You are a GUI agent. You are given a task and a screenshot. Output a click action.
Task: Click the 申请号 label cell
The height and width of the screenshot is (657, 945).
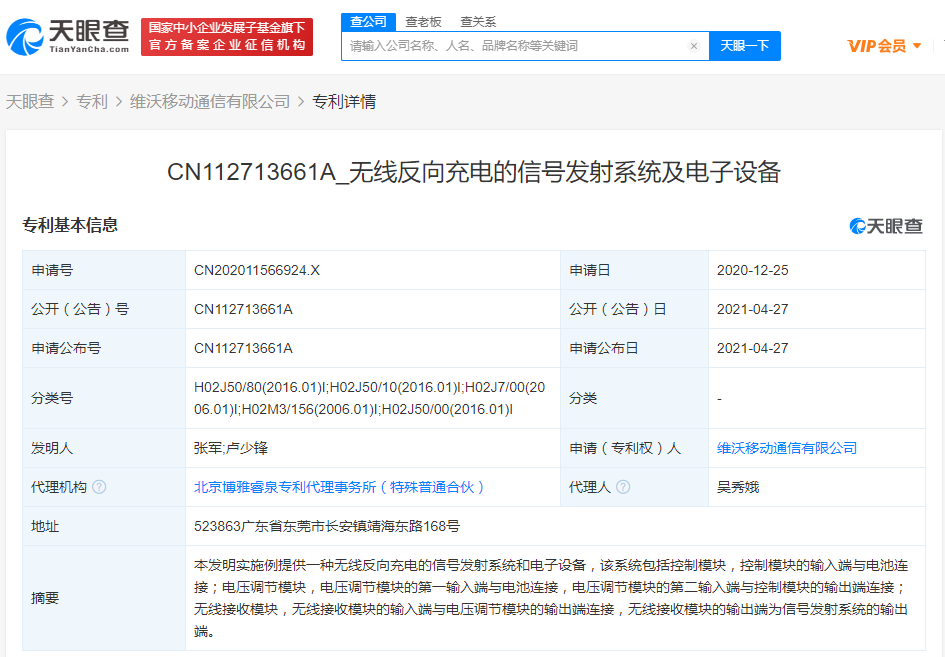click(x=104, y=270)
